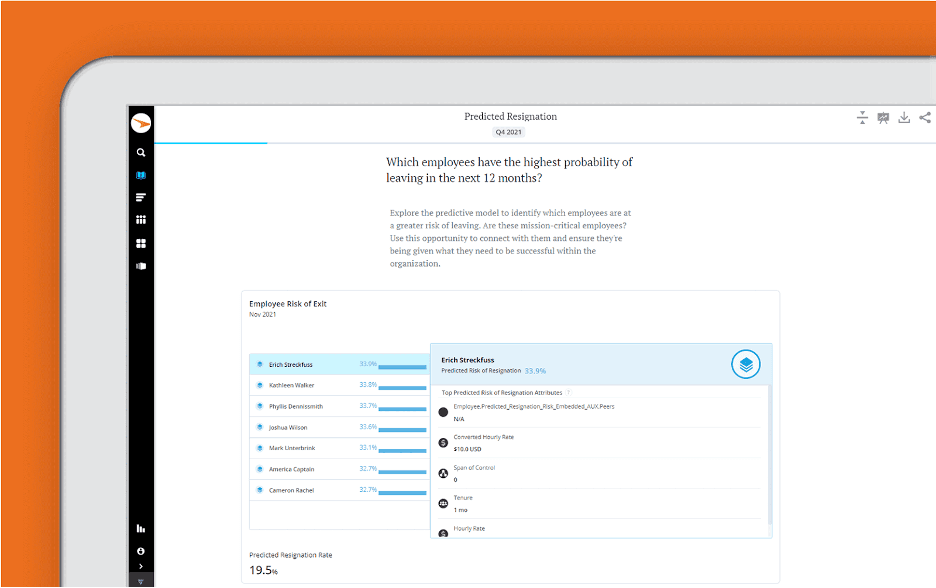This screenshot has width=936, height=588.
Task: Click the Employee Risk of Exit title
Action: [288, 304]
